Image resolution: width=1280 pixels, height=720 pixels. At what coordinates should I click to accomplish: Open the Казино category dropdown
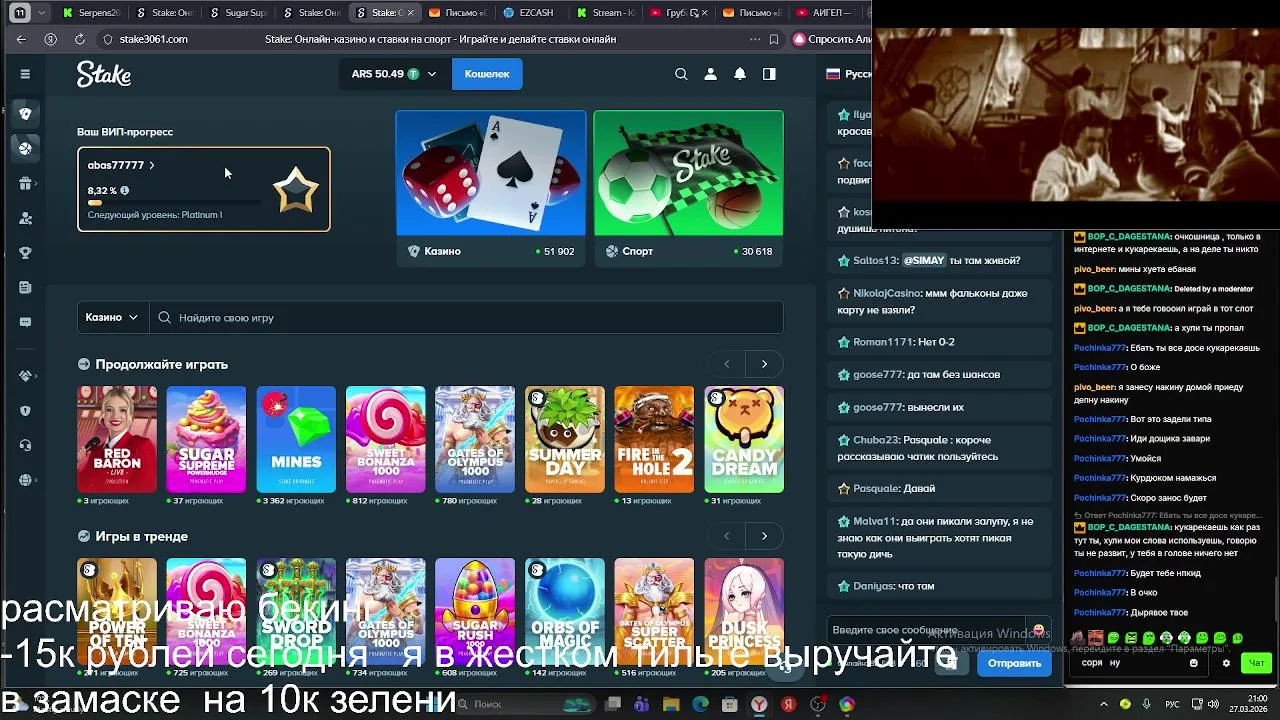111,317
